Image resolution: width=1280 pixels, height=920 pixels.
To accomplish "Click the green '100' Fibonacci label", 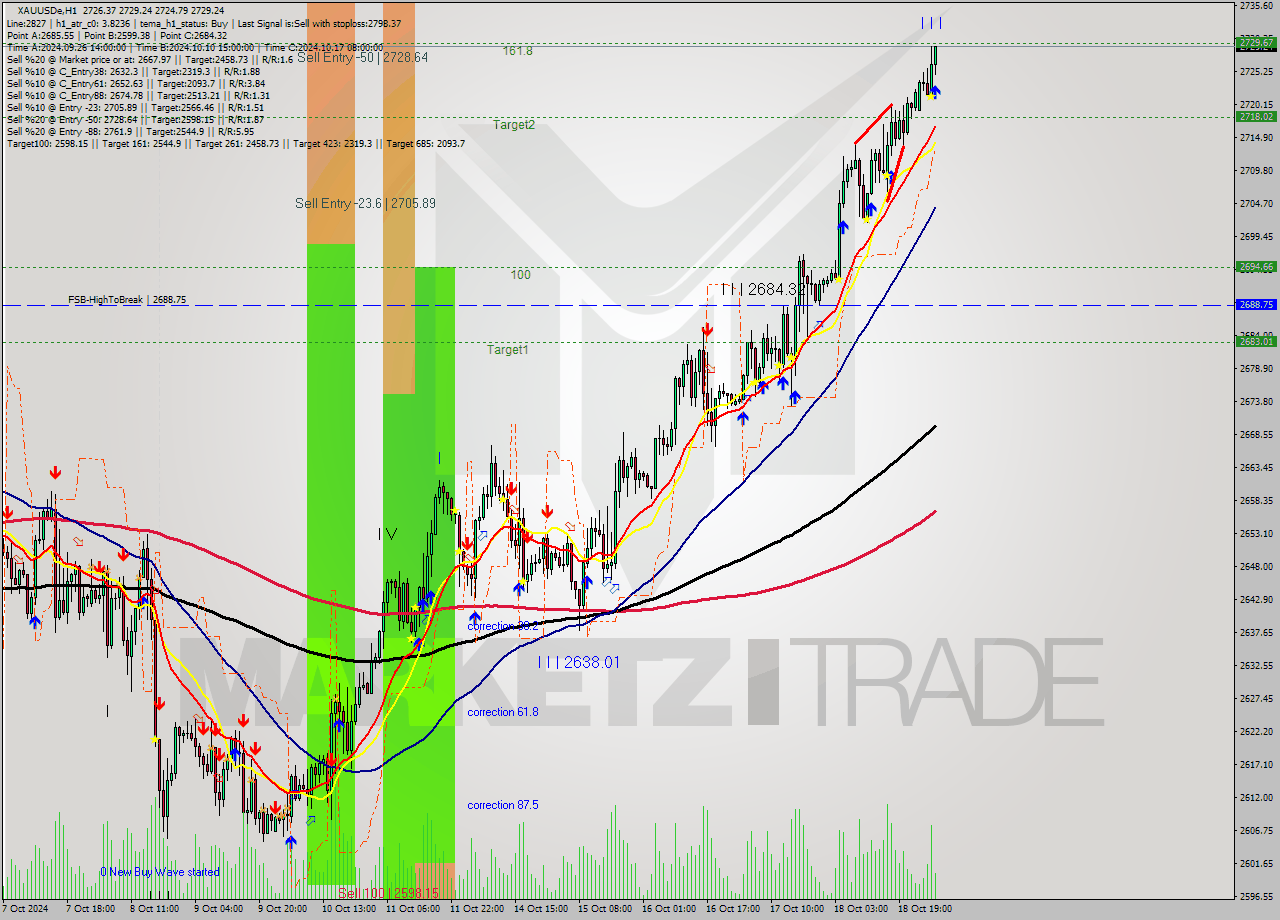I will (521, 274).
